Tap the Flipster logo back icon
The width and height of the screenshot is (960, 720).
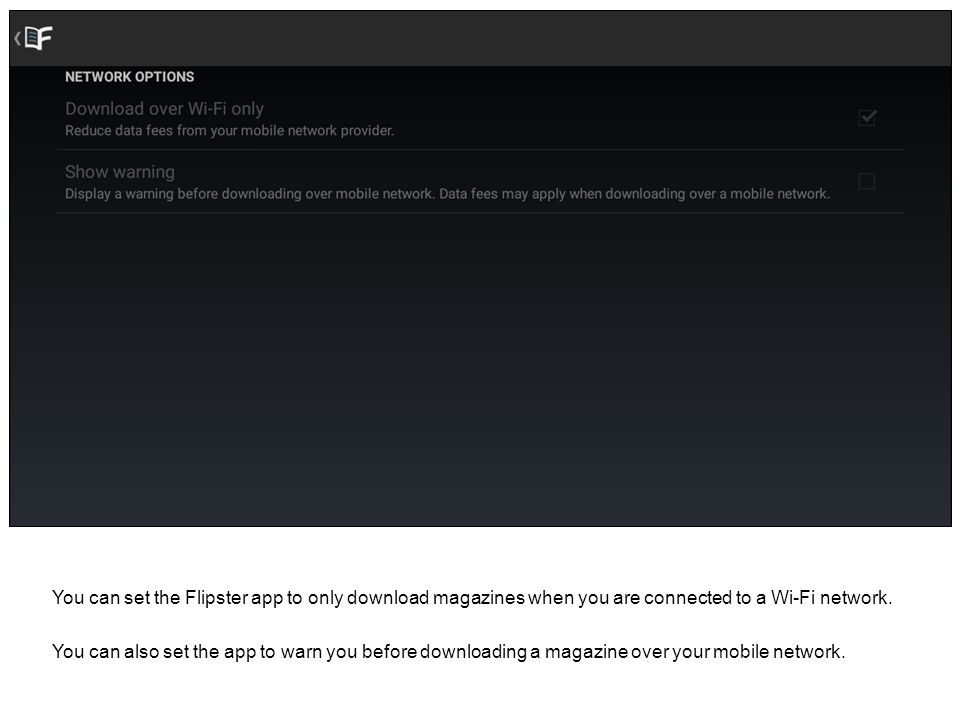pyautogui.click(x=34, y=39)
